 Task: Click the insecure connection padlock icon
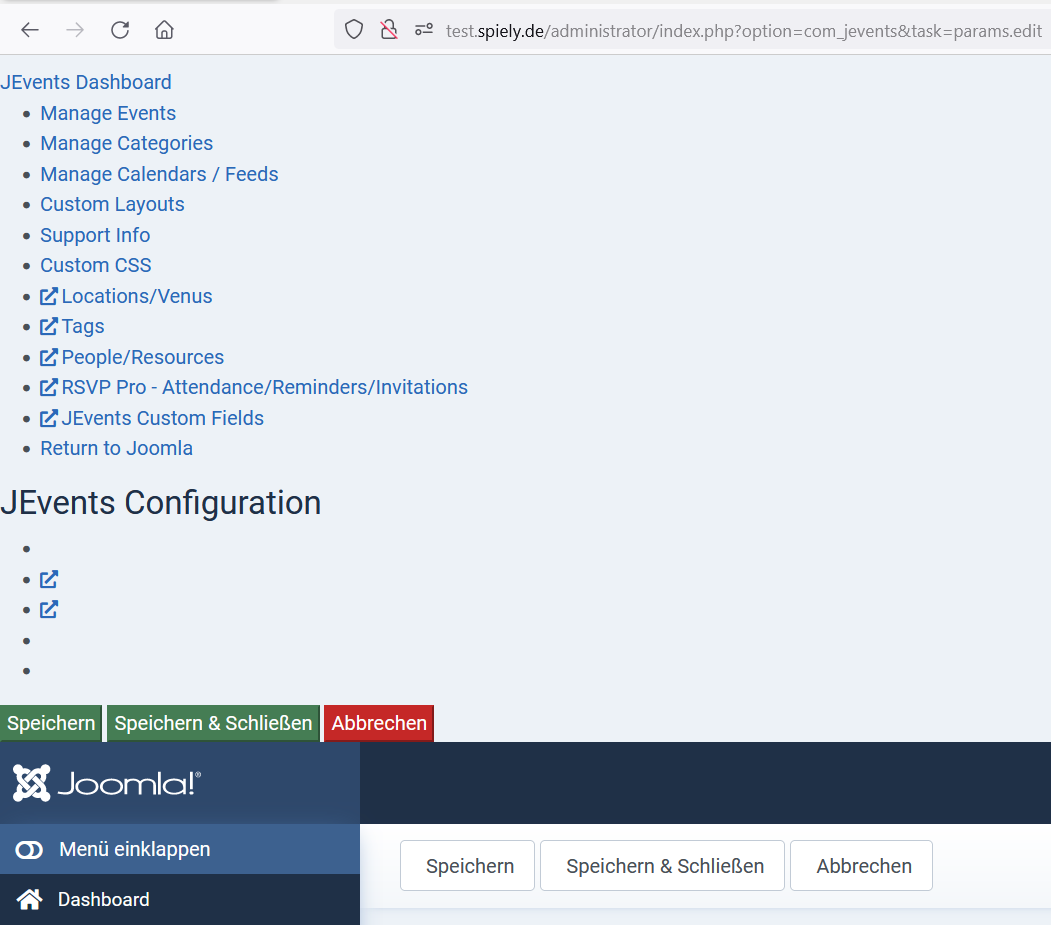[x=389, y=30]
